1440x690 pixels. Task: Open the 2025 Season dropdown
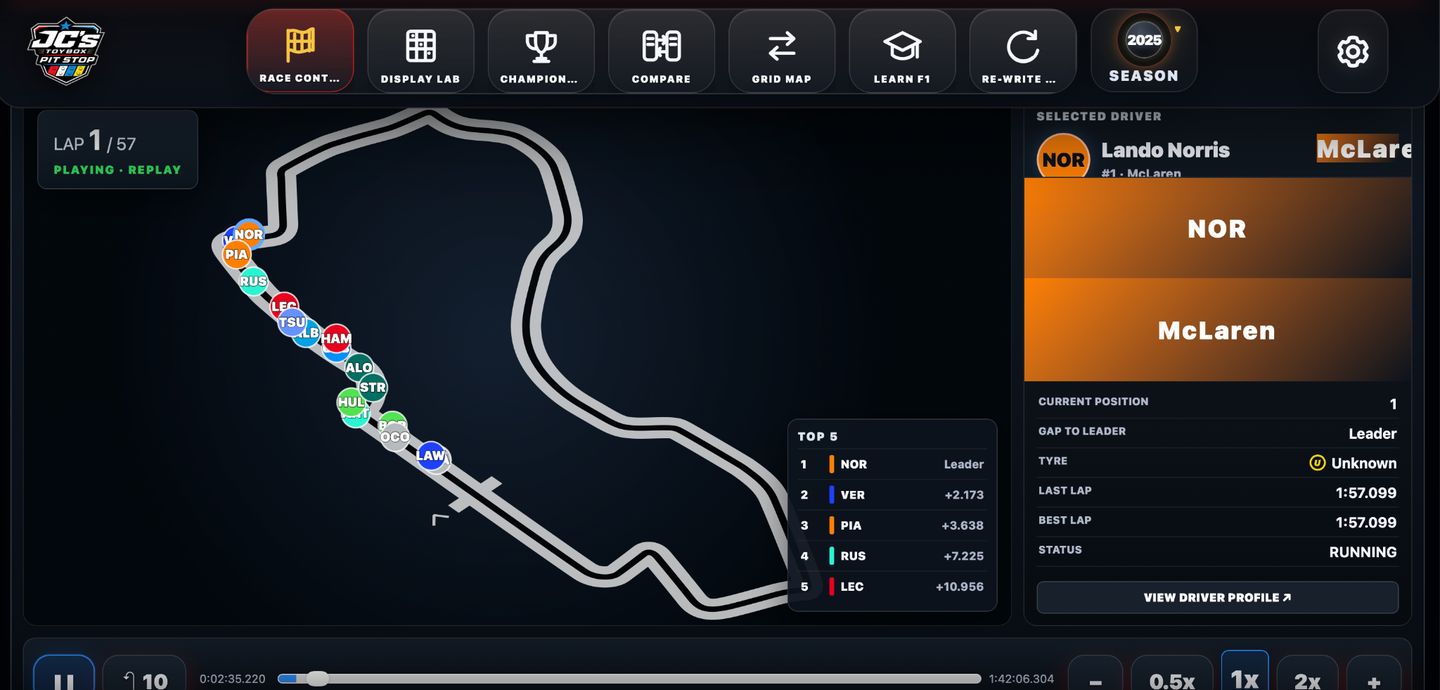[x=1144, y=51]
